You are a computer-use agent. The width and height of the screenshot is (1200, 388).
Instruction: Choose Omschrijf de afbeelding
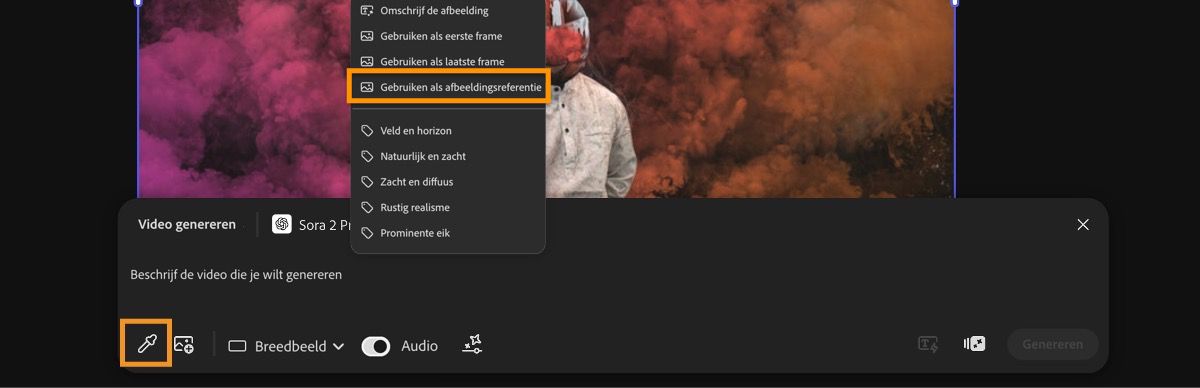click(x=448, y=10)
